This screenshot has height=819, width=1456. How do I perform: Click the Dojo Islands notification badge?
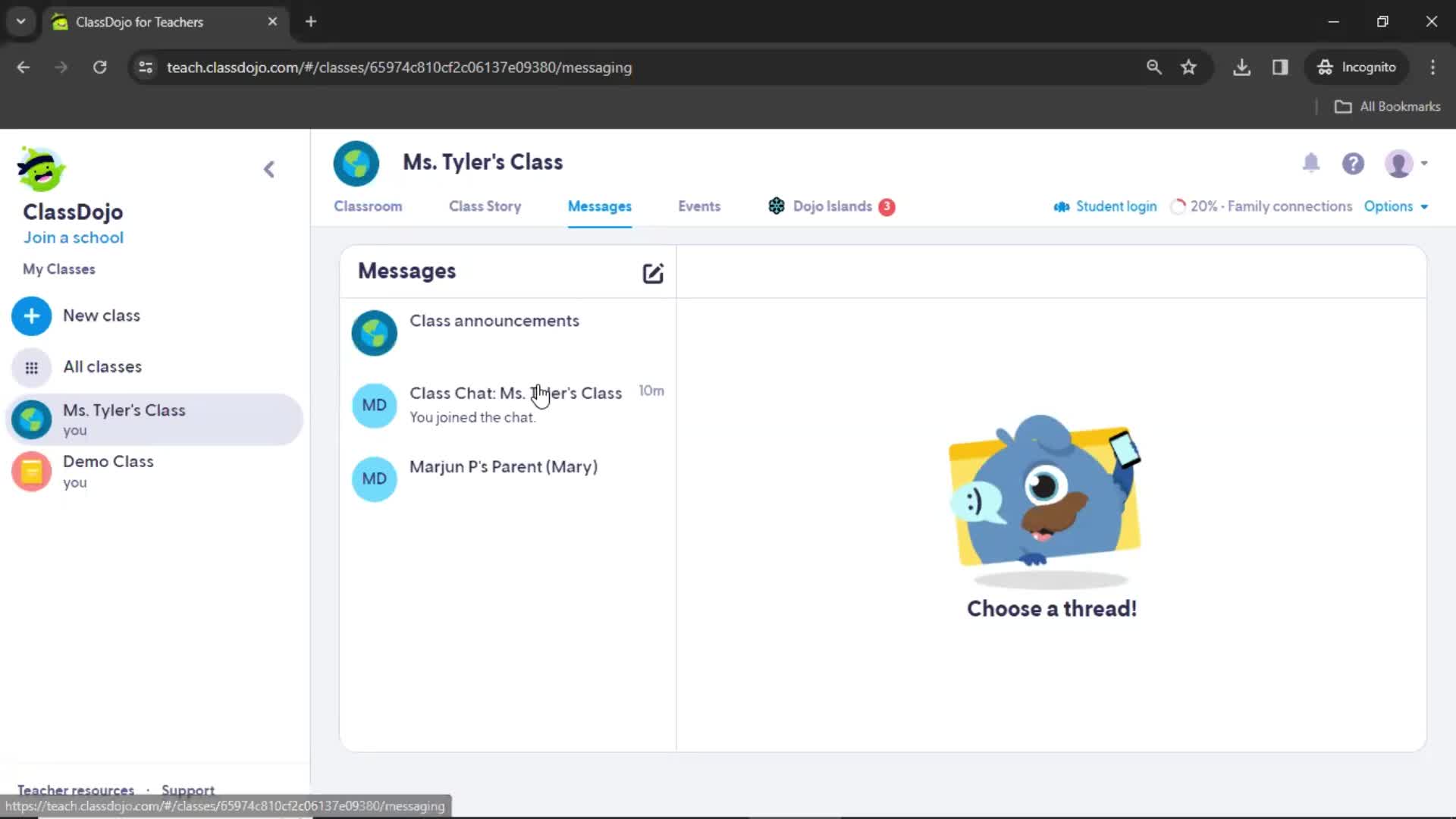[x=886, y=206]
